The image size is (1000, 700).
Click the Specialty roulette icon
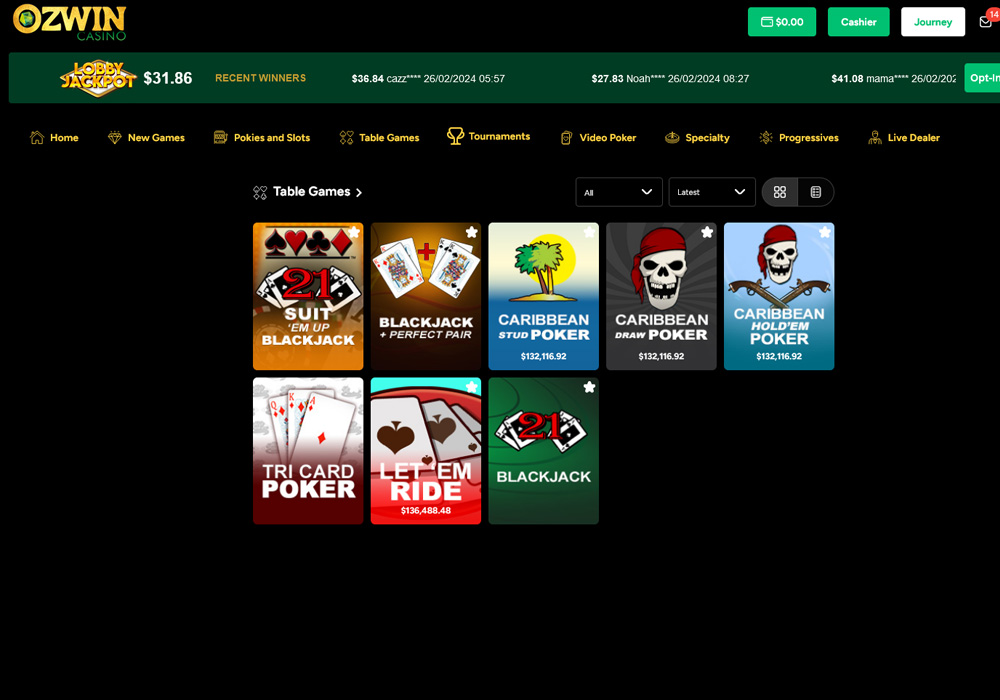[672, 138]
